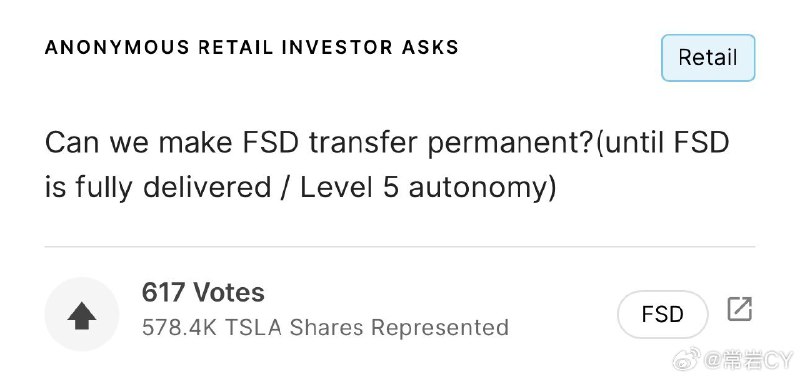This screenshot has width=800, height=379.
Task: Select the FSD topic tag
Action: (662, 314)
